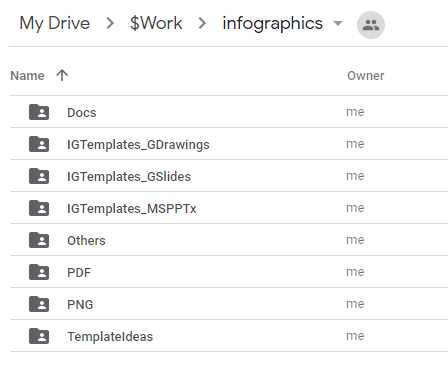Select the Others folder icon

[x=39, y=240]
